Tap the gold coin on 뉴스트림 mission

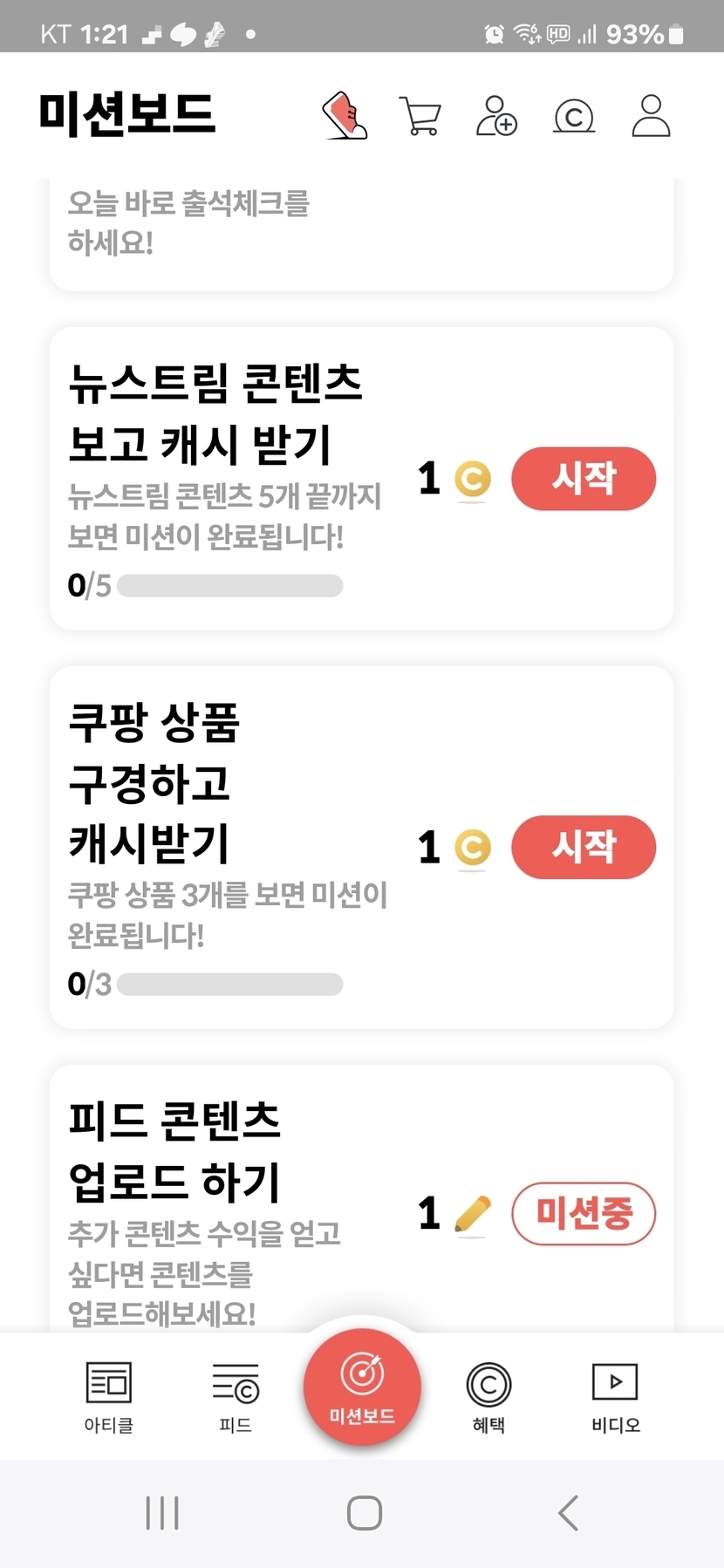[x=473, y=479]
